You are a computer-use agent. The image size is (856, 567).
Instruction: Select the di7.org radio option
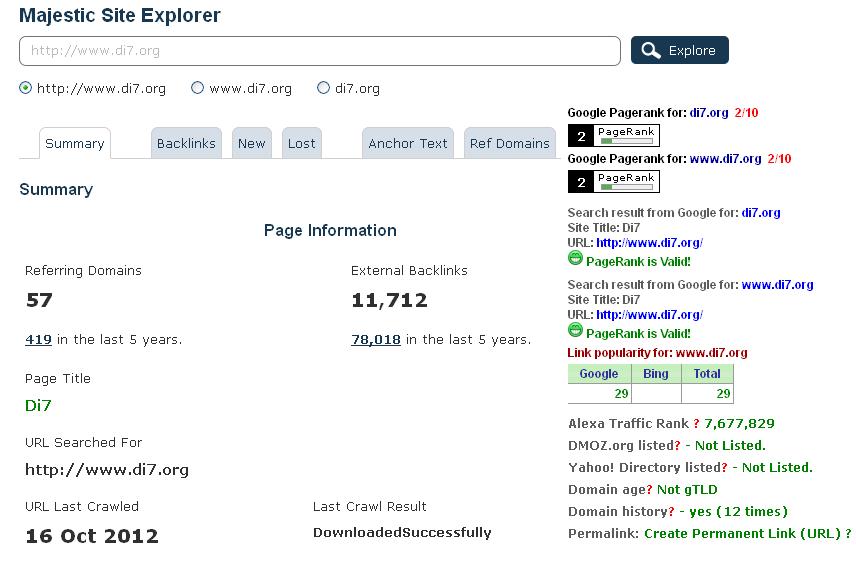tap(323, 88)
